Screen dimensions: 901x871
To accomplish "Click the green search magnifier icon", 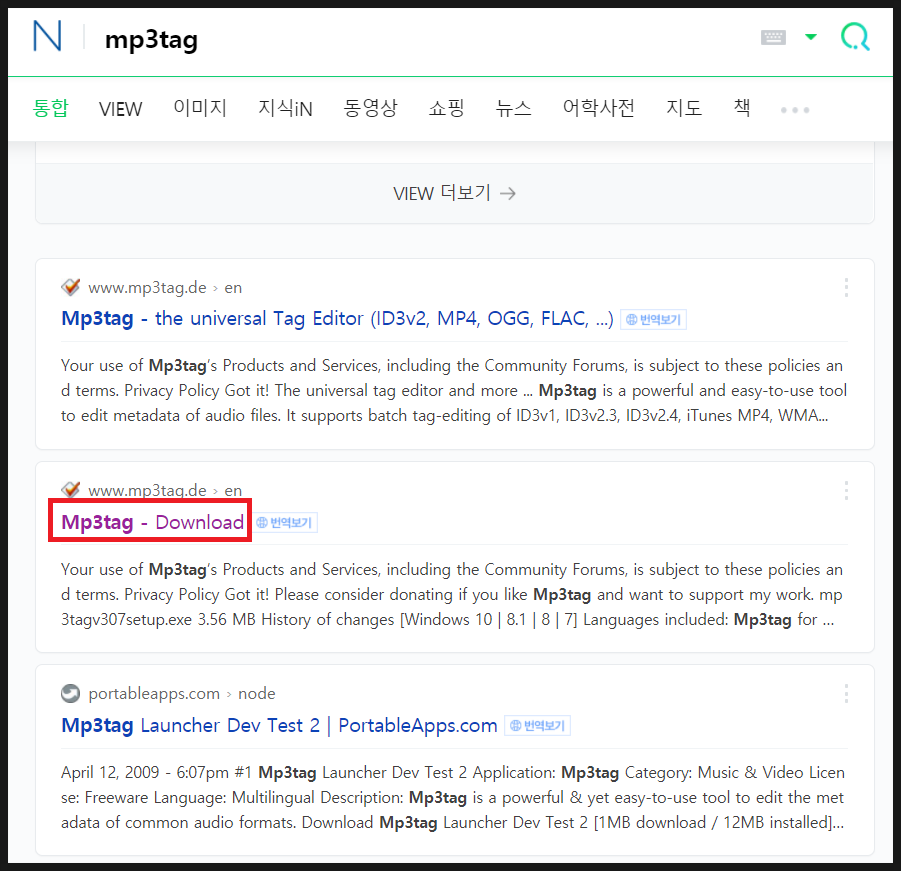I will pyautogui.click(x=854, y=37).
